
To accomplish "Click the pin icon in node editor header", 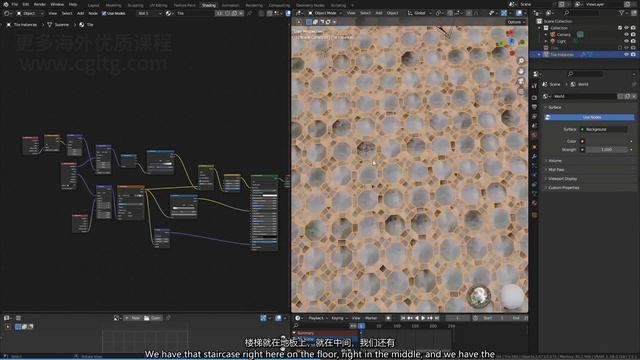I will point(249,13).
